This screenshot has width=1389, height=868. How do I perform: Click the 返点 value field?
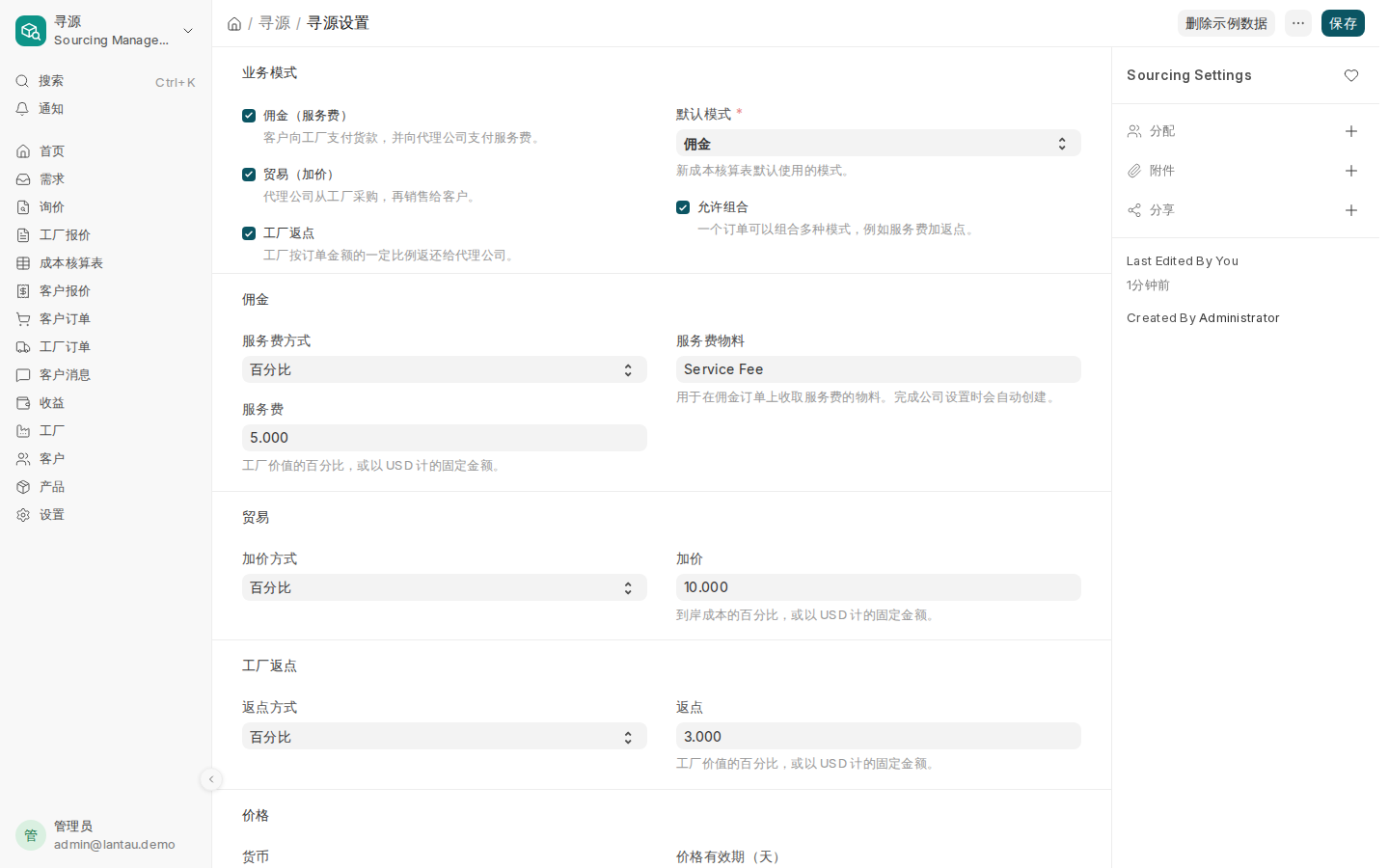click(x=879, y=737)
